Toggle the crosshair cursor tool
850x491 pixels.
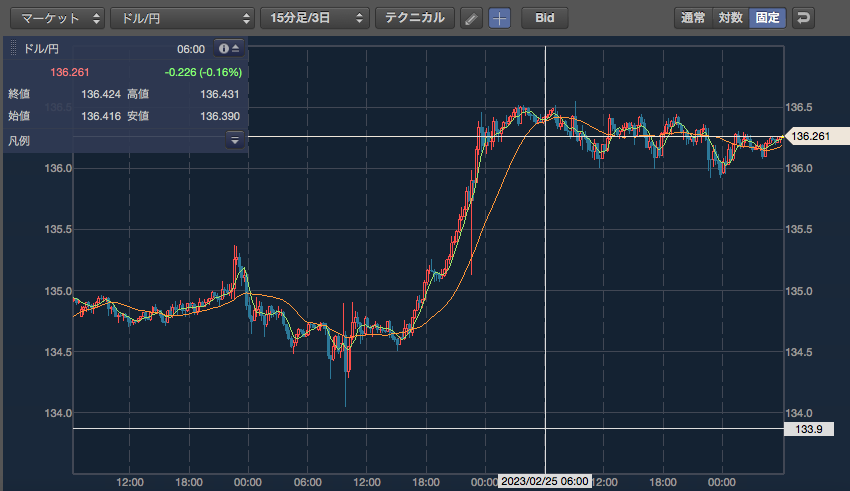point(499,18)
